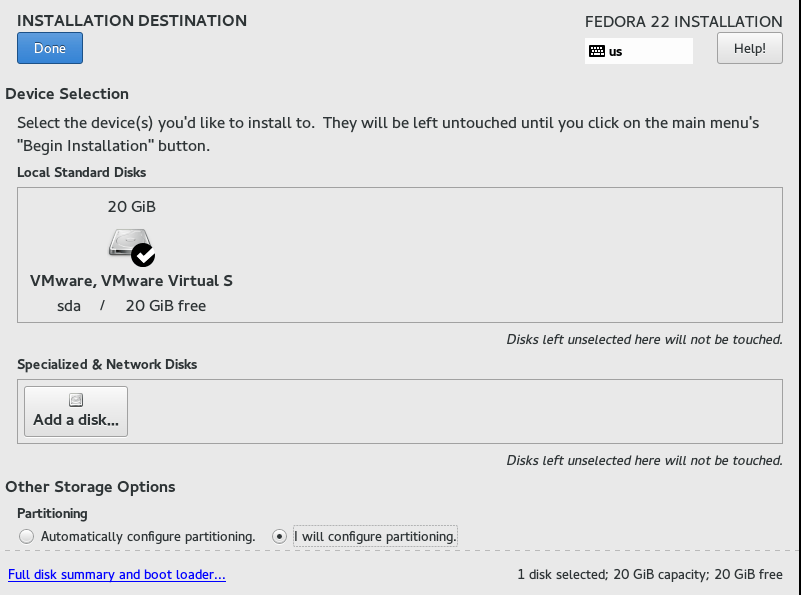Select the VMware hard disk icon
Screen dimensions: 801x595
pos(130,242)
